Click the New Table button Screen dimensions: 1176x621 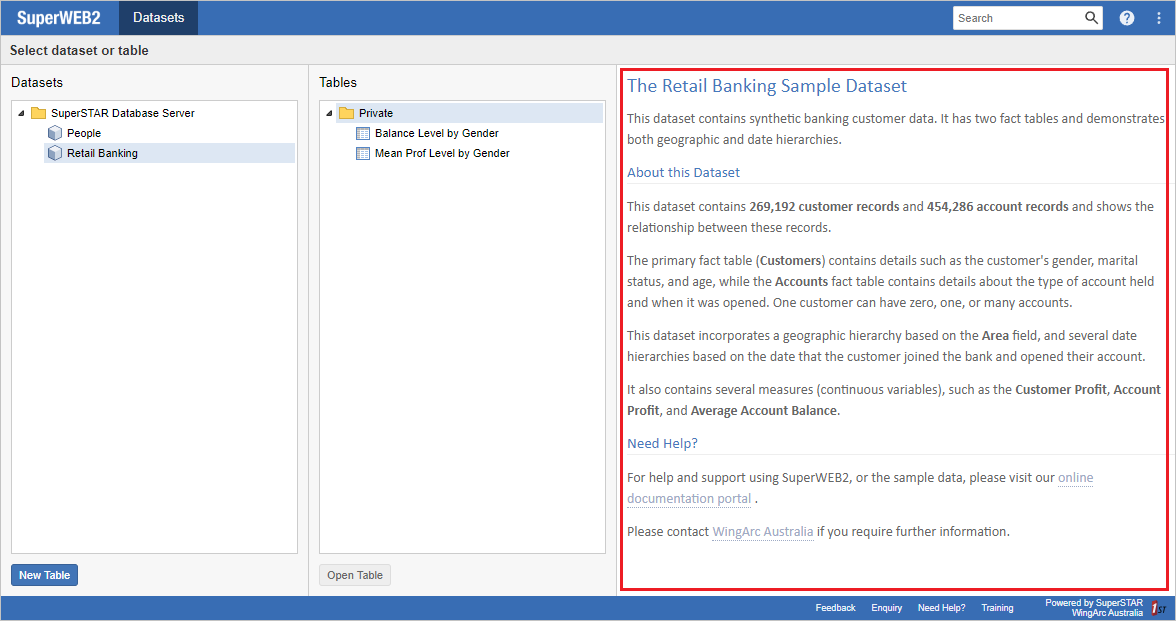tap(44, 574)
